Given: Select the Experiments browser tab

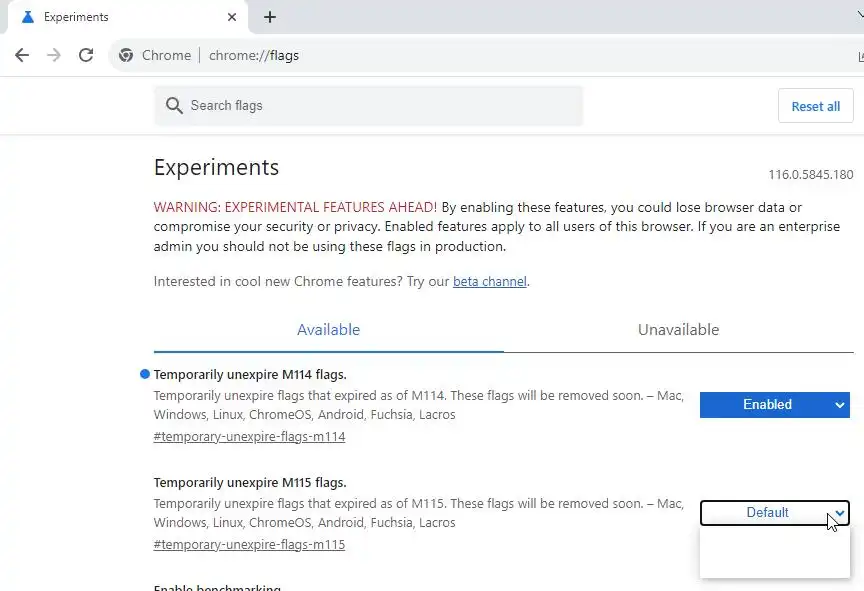Looking at the screenshot, I should 128,17.
